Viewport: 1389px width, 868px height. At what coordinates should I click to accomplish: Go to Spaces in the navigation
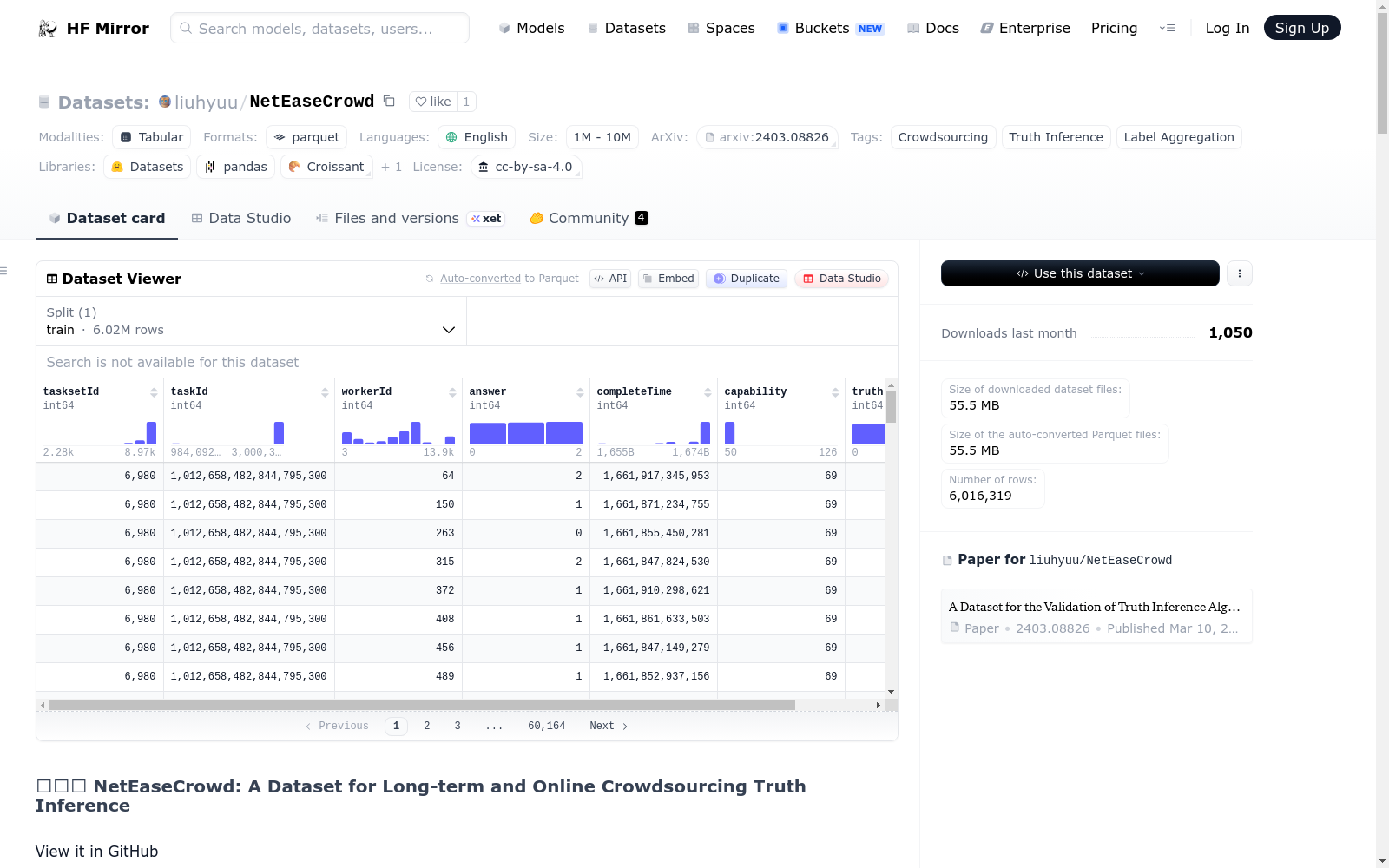point(721,28)
